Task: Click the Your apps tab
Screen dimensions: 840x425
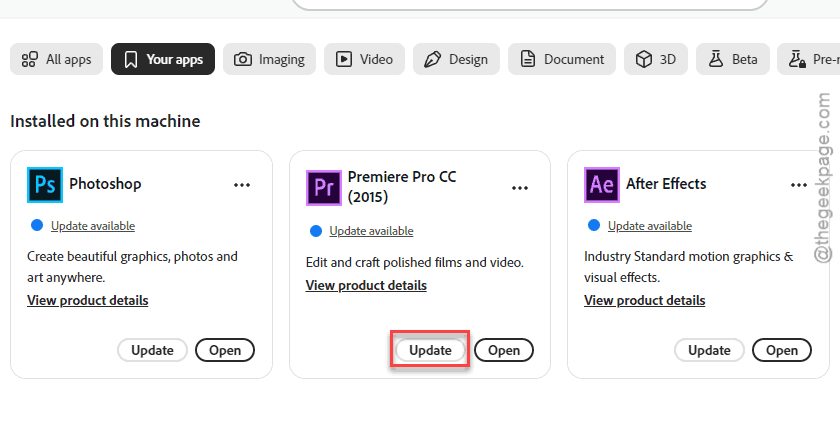Action: click(163, 59)
